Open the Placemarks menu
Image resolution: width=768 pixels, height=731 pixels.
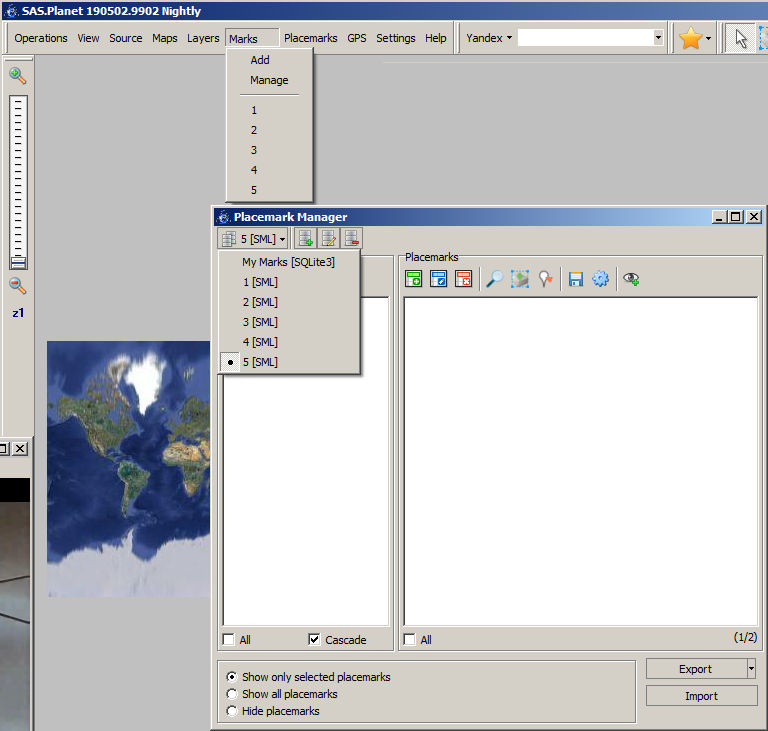(x=310, y=38)
